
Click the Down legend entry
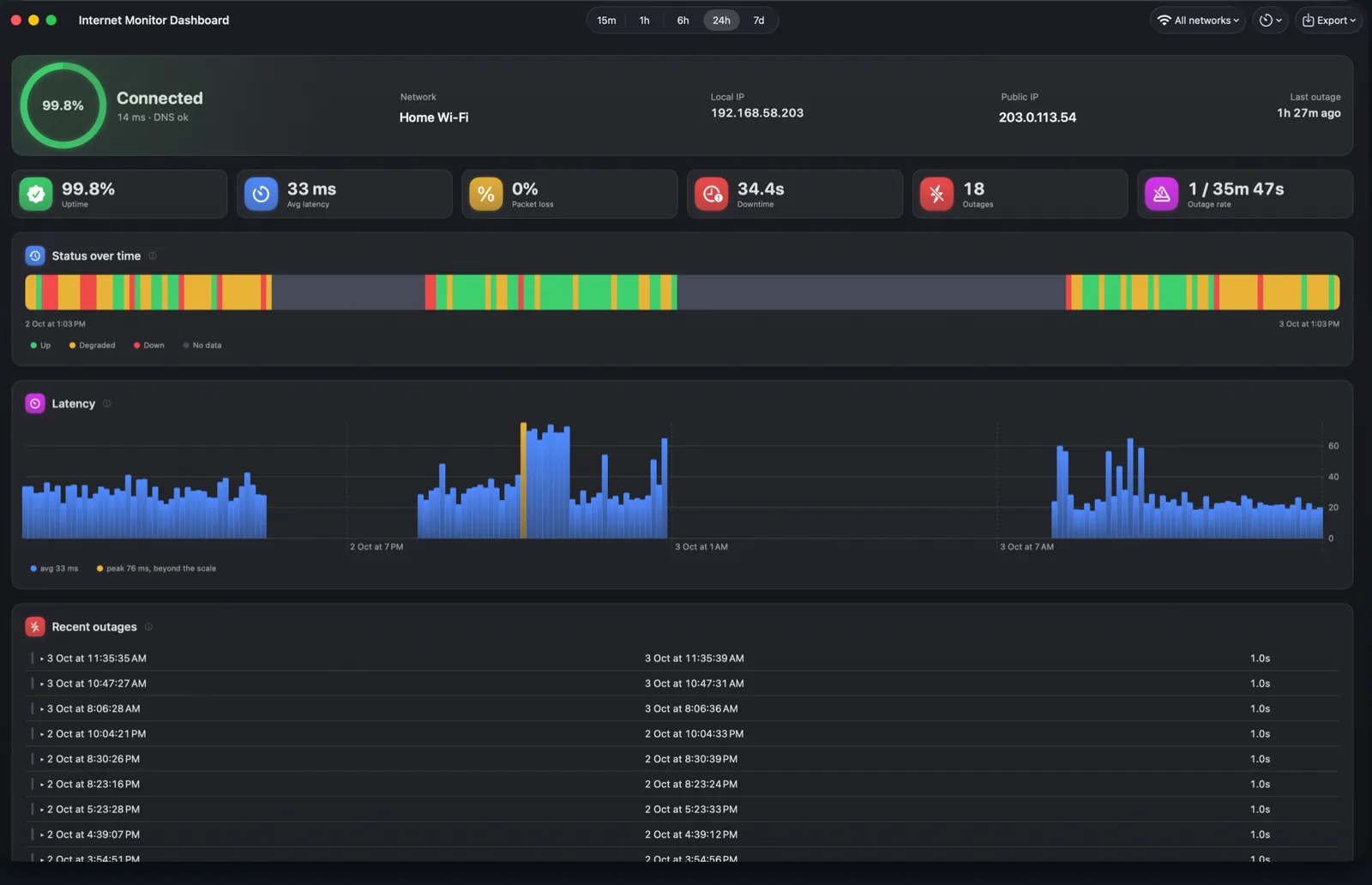pyautogui.click(x=149, y=346)
